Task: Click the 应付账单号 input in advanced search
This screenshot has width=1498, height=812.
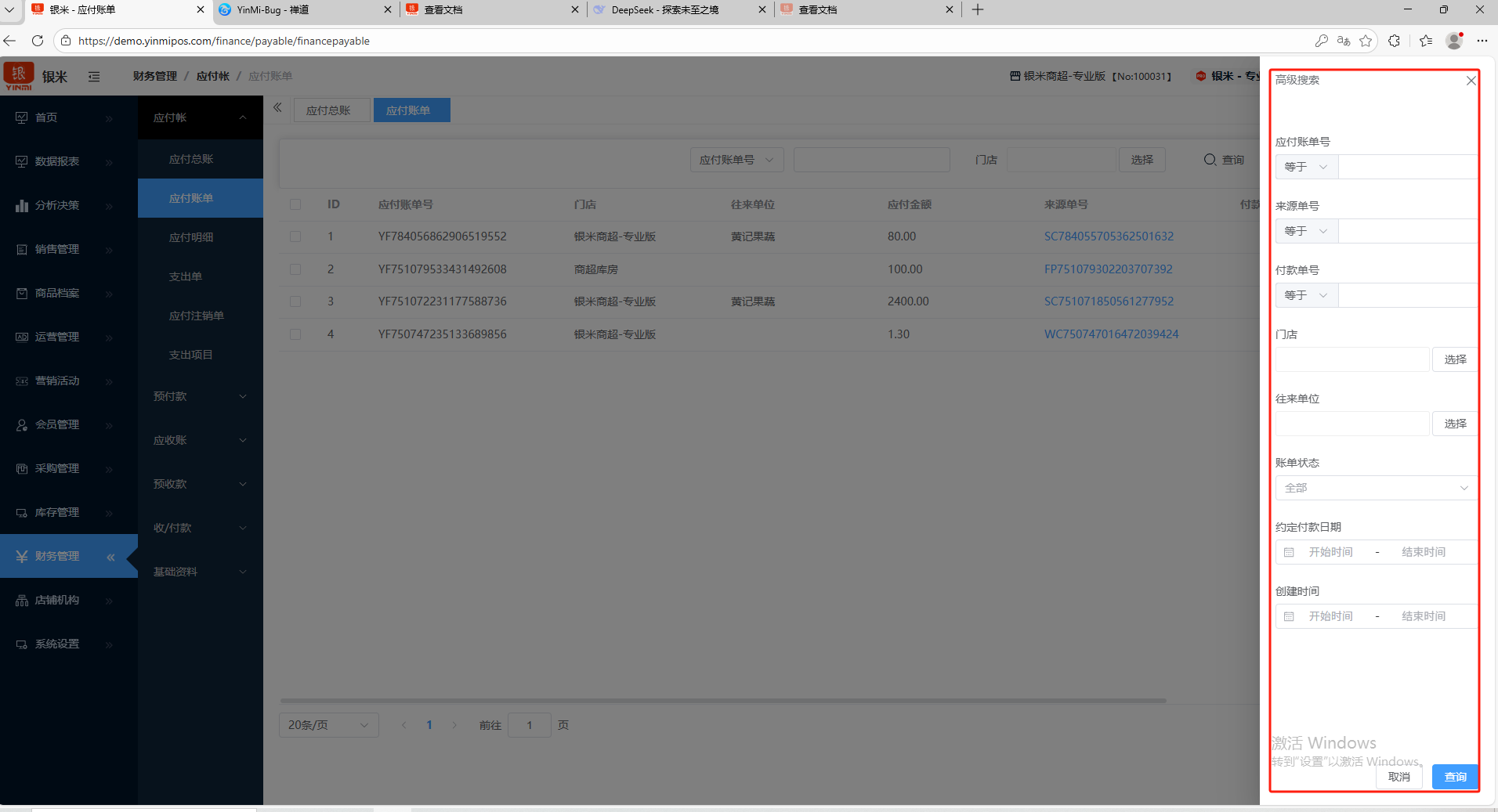Action: coord(1408,167)
